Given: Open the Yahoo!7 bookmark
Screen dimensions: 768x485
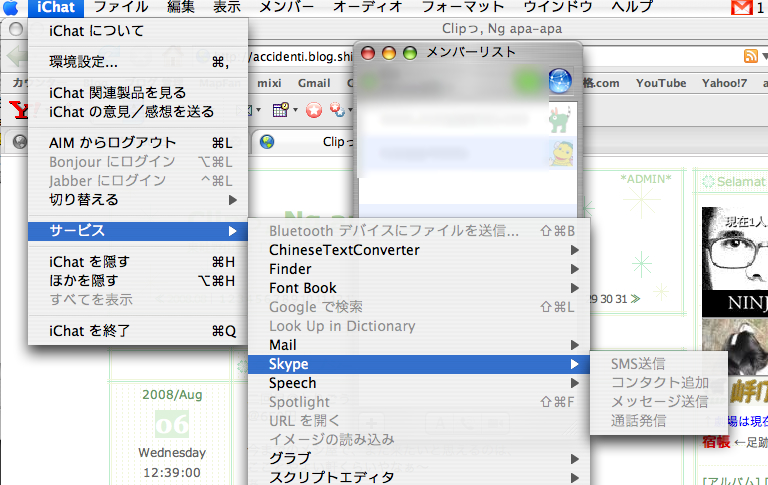Looking at the screenshot, I should pos(724,83).
